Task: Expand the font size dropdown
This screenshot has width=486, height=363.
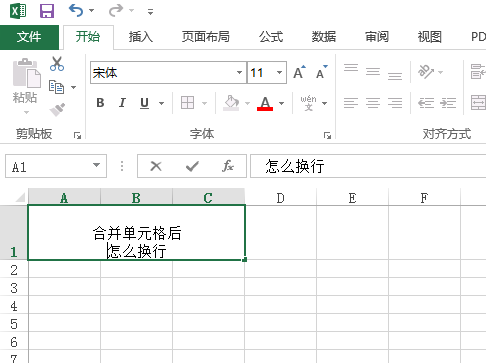Action: click(x=279, y=72)
